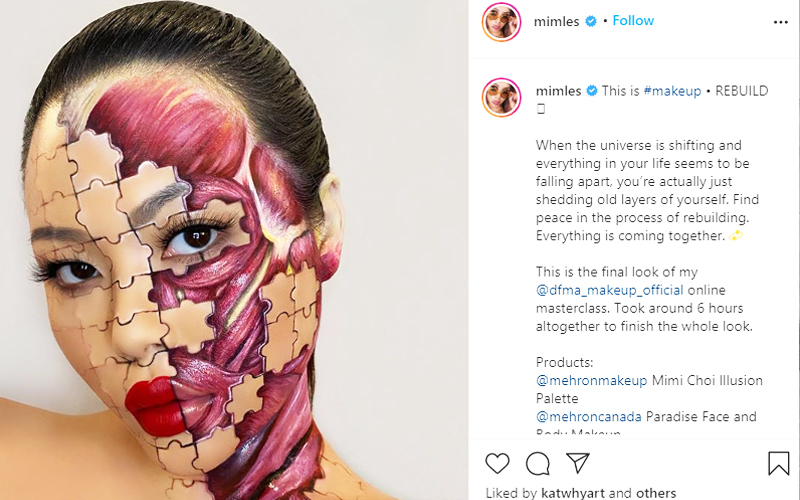Open the mimles username in the caption
Image resolution: width=800 pixels, height=500 pixels.
(x=558, y=91)
